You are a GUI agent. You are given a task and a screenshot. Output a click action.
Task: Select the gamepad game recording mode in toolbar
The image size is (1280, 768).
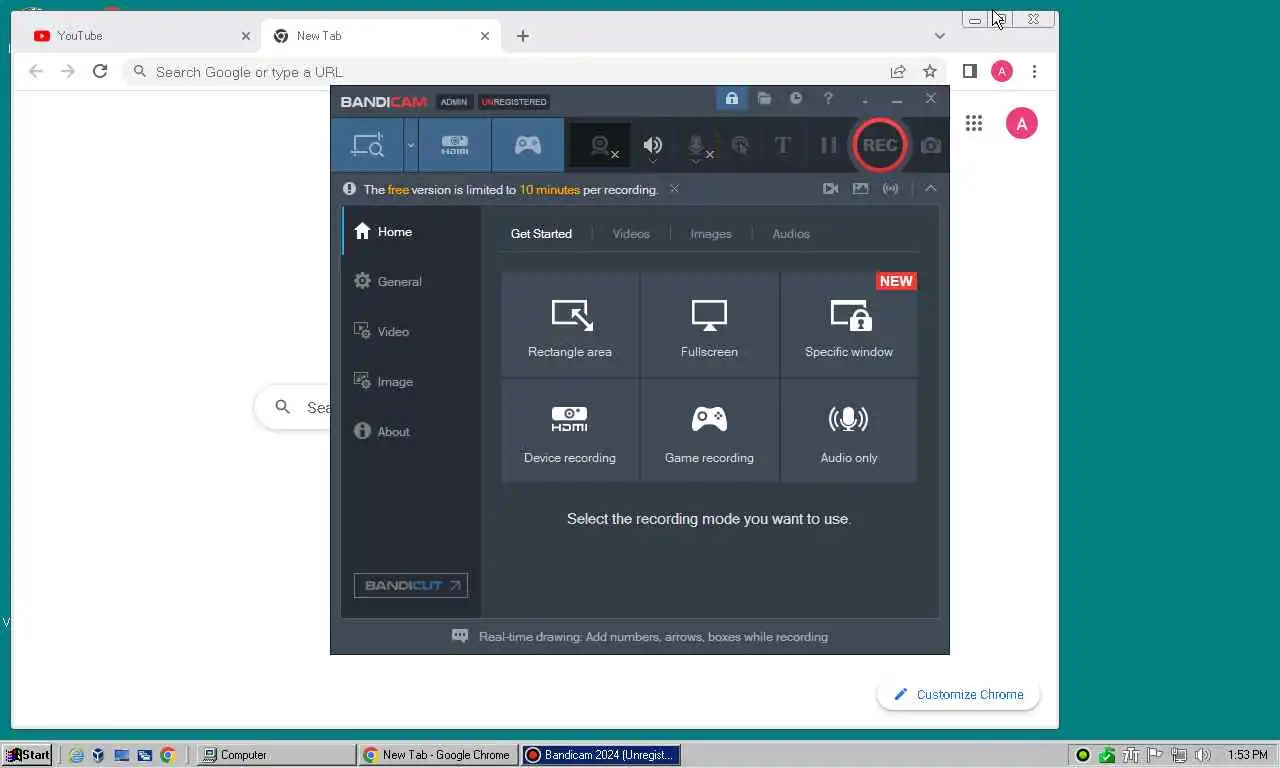click(528, 145)
